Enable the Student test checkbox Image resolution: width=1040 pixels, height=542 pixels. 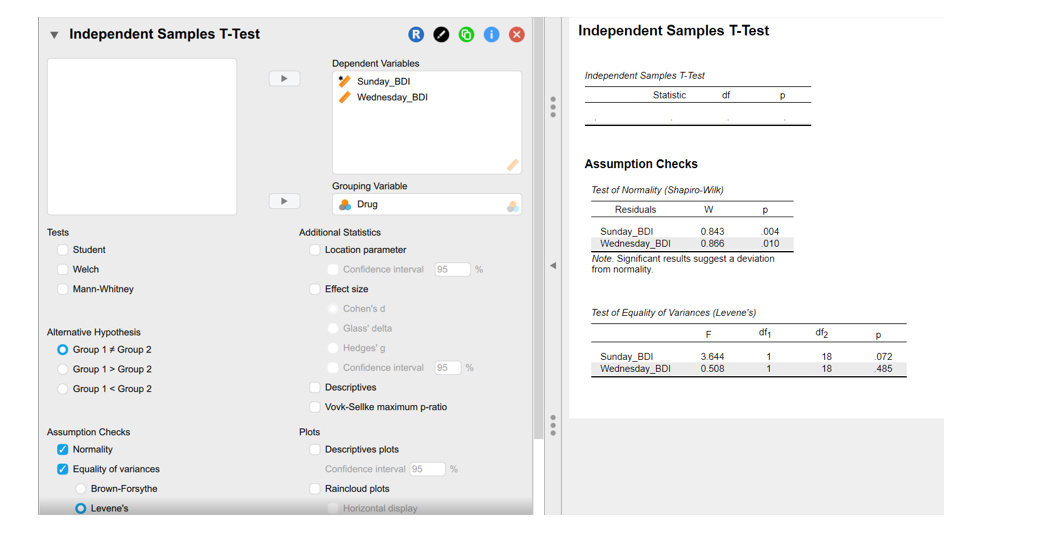click(63, 250)
